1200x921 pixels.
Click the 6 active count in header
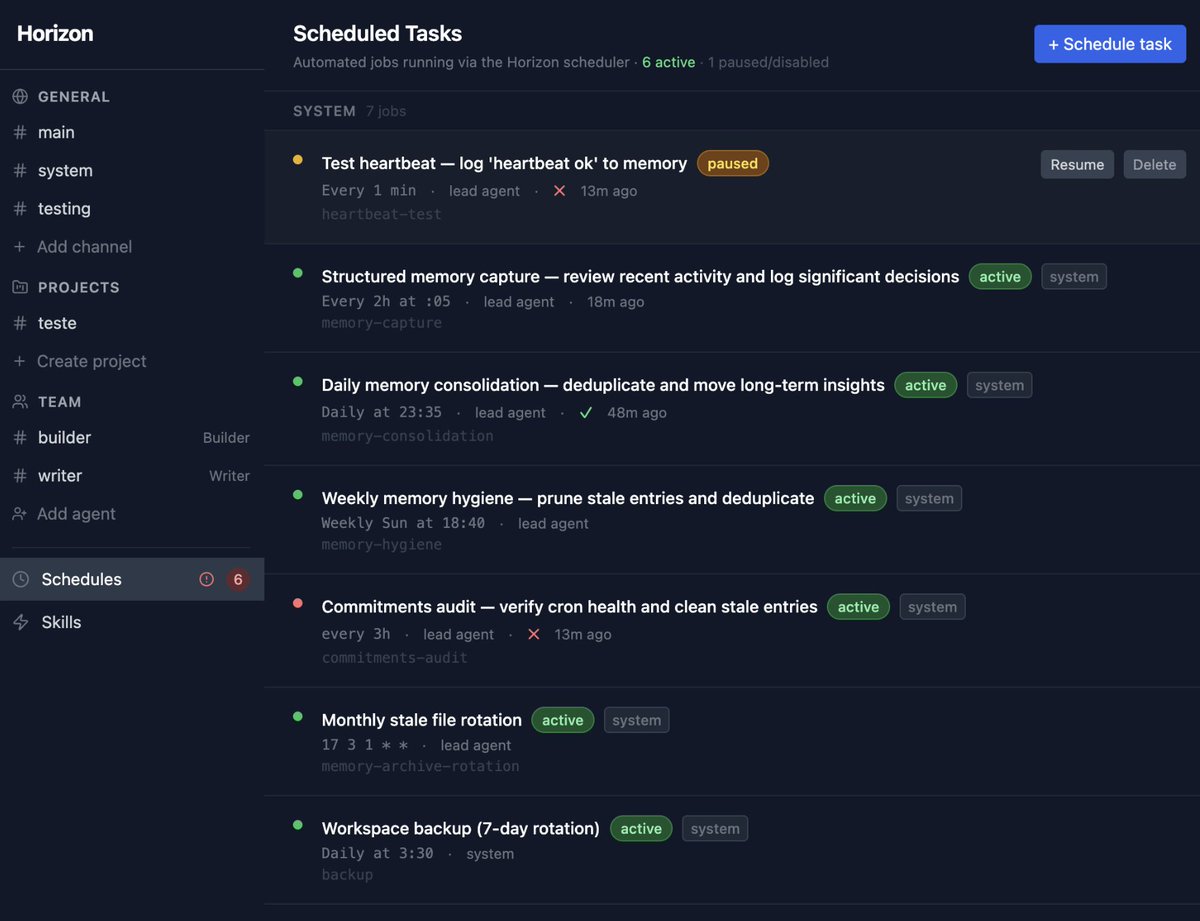click(668, 62)
